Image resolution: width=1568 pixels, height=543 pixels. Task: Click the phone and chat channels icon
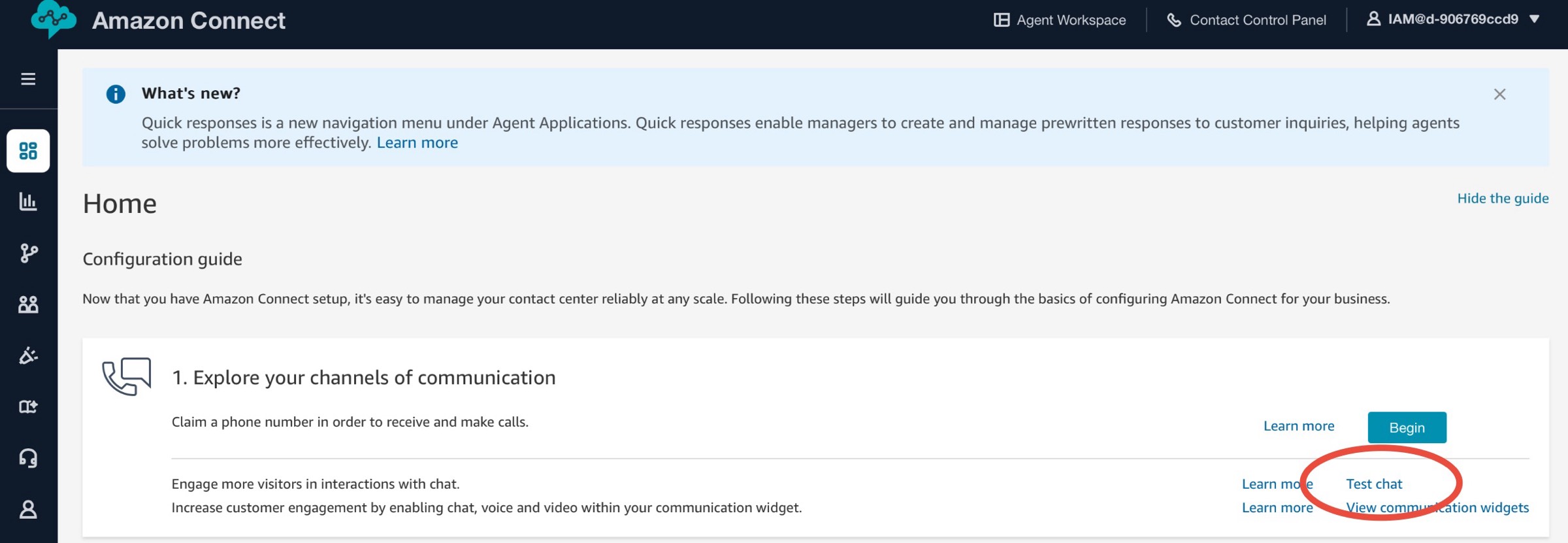[127, 376]
